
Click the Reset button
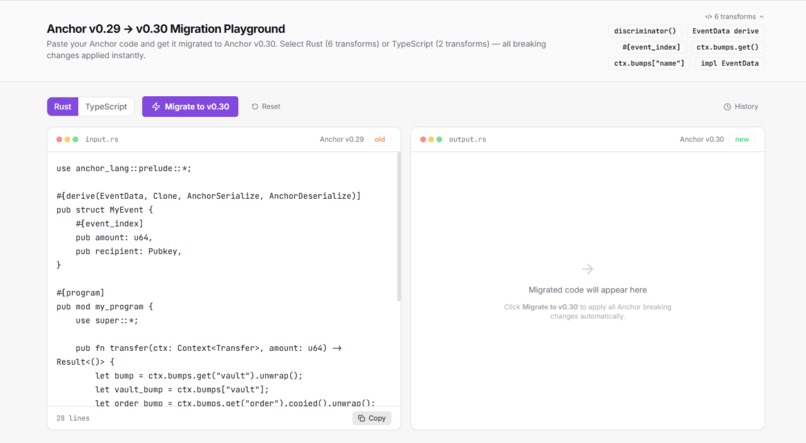click(266, 106)
